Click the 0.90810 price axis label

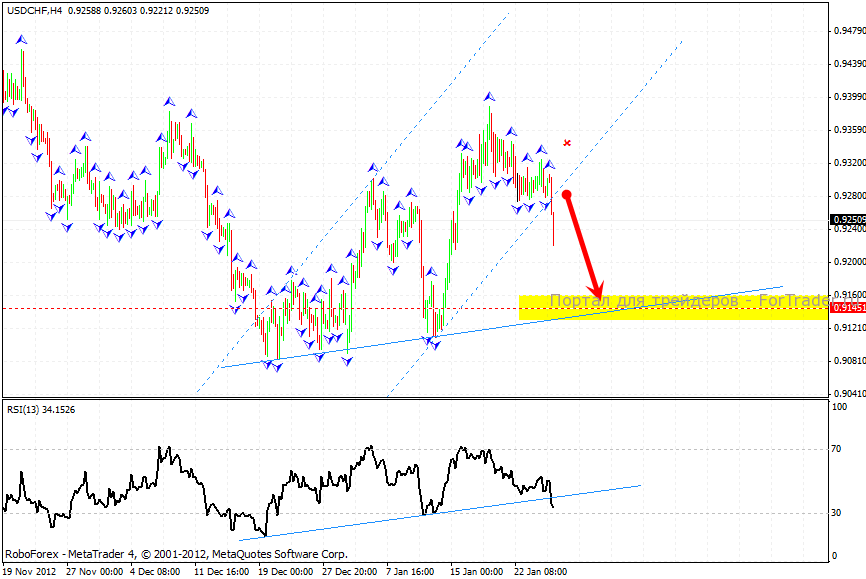coord(849,361)
